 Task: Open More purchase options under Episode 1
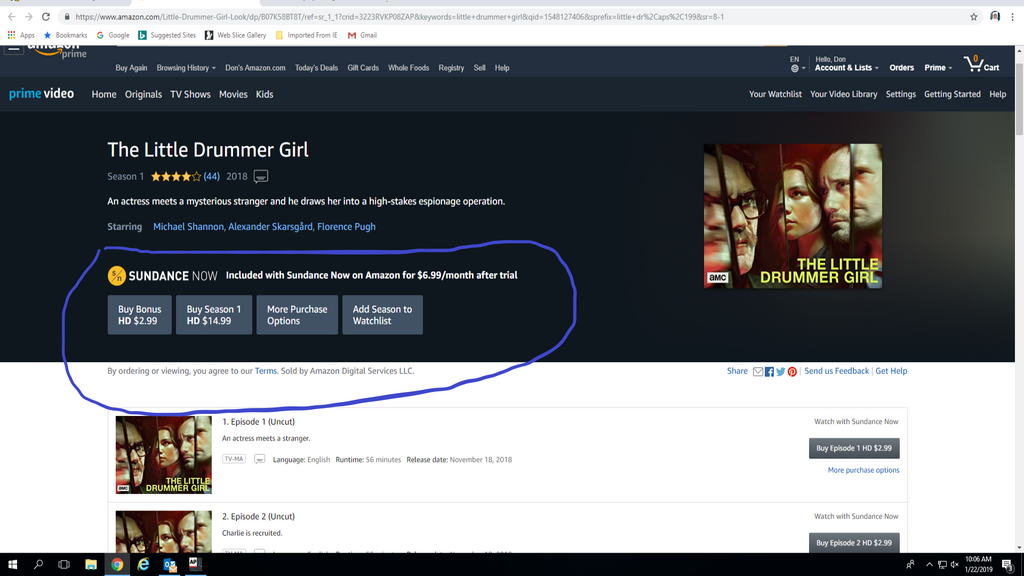point(863,470)
